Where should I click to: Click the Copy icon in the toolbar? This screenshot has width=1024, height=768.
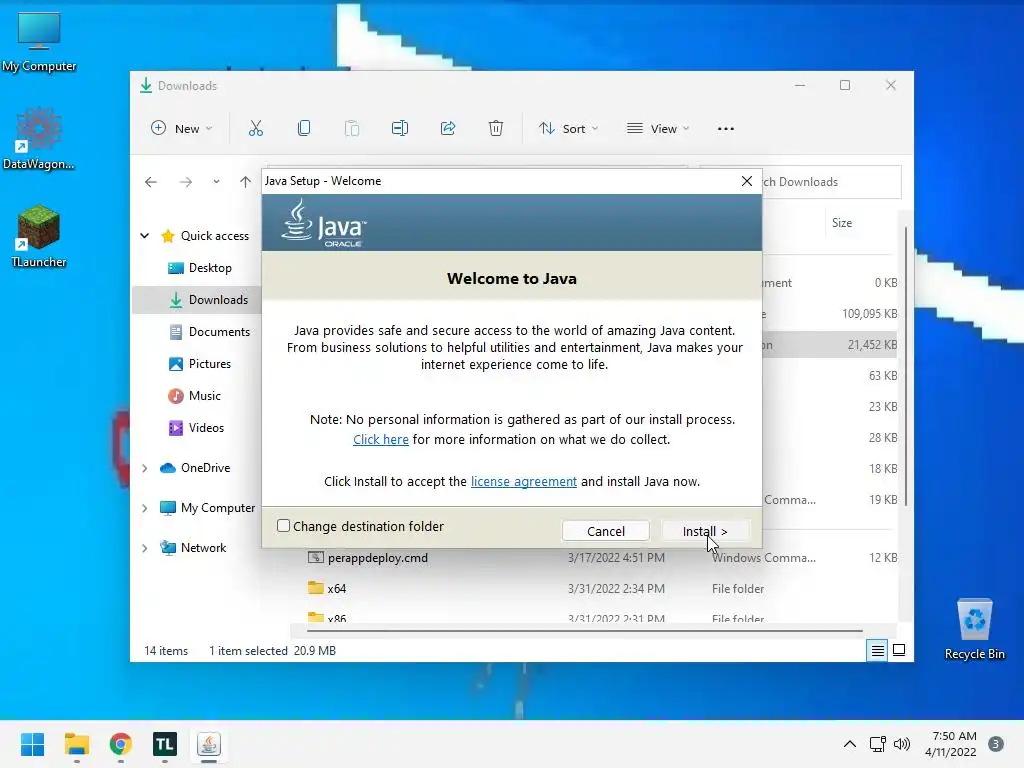point(304,129)
